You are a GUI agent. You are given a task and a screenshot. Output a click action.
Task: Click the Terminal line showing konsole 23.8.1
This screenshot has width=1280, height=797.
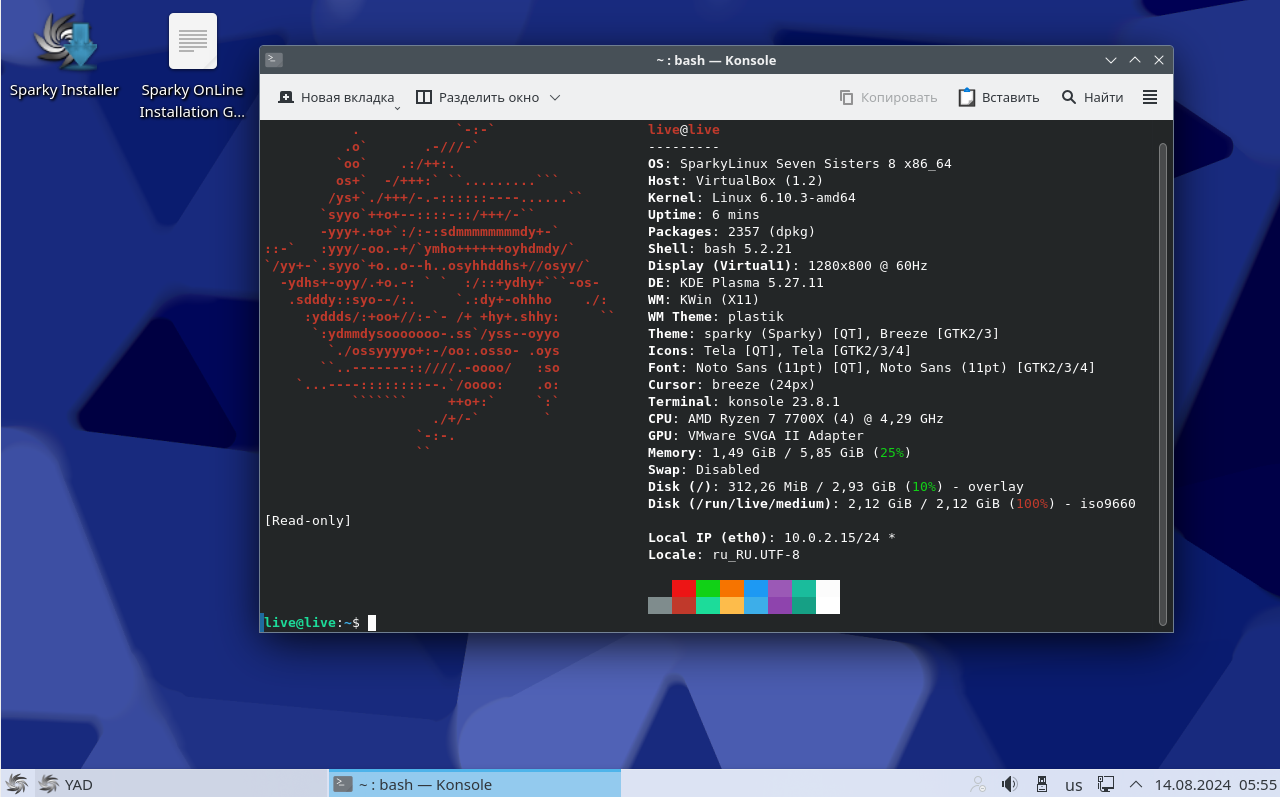[x=744, y=402]
